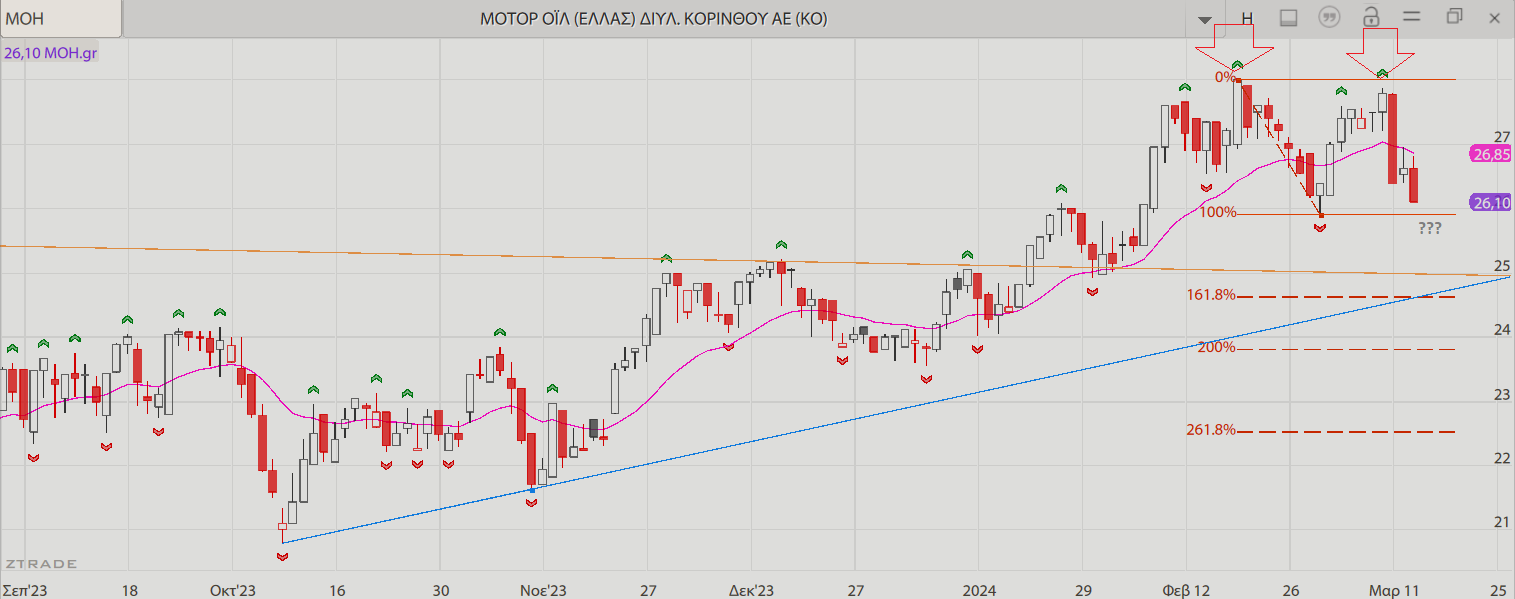
Task: Click the Οκτ'23 date label
Action: click(233, 590)
